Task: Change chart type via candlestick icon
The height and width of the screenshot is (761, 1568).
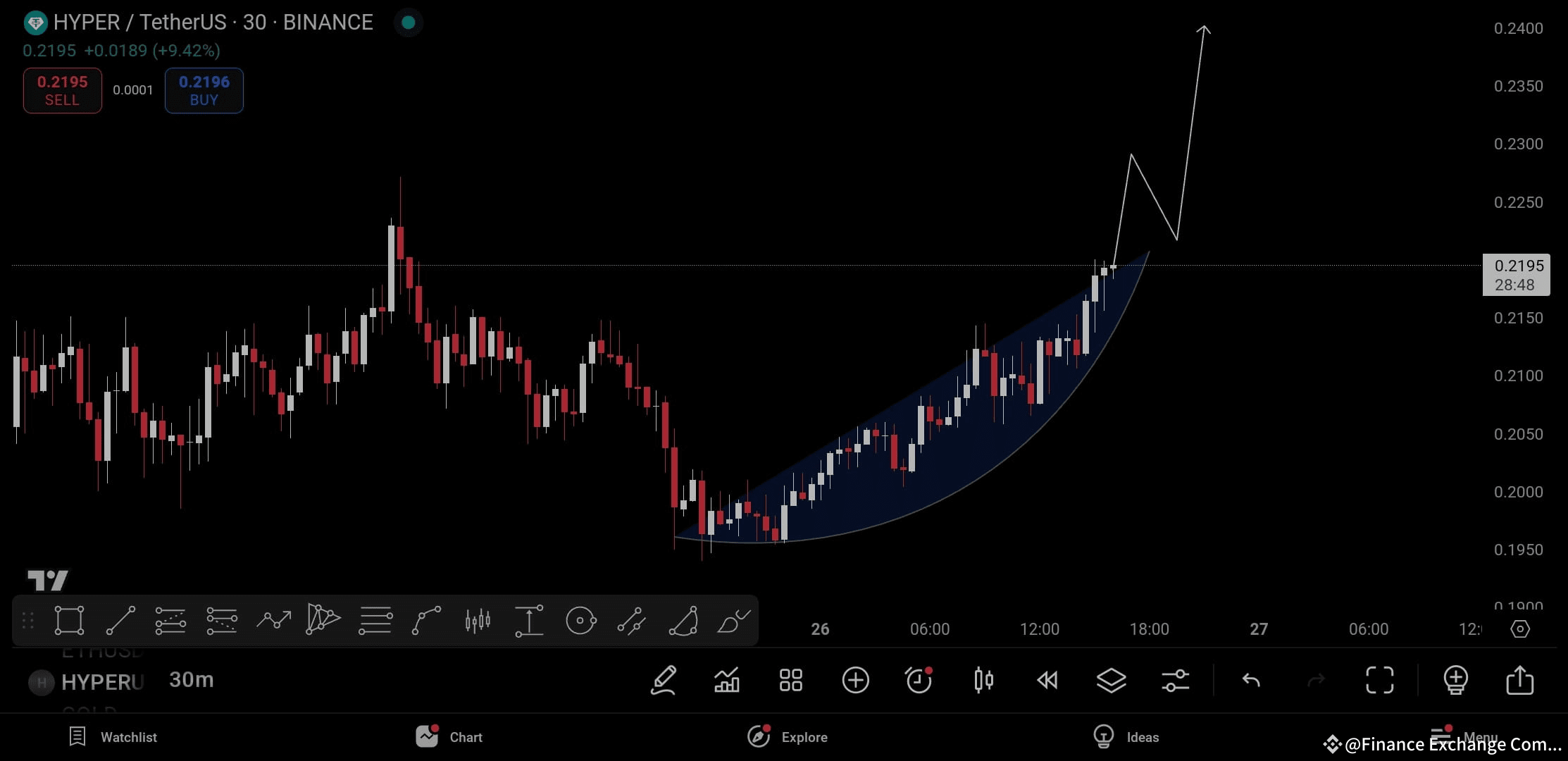Action: coord(983,681)
